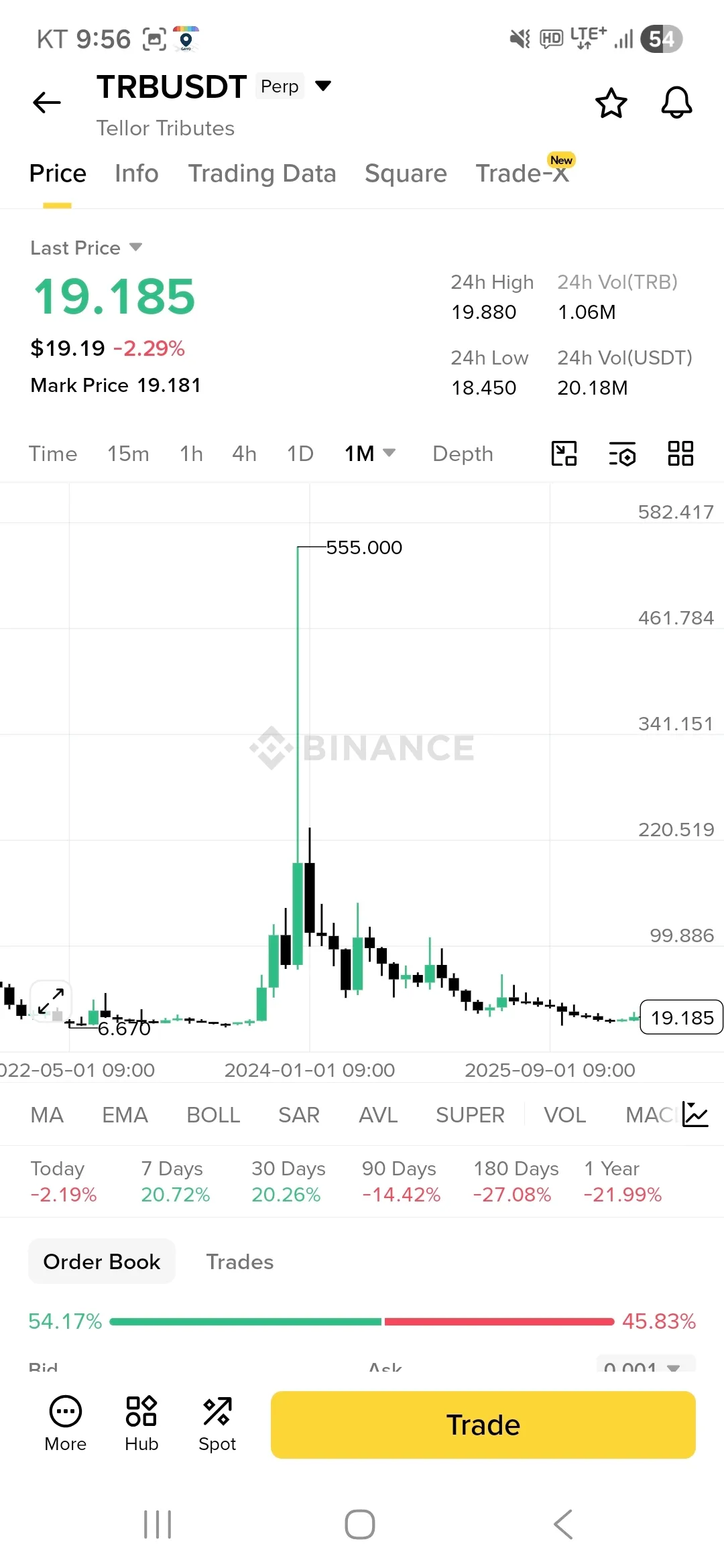
Task: Toggle the VOL indicator
Action: point(564,1115)
